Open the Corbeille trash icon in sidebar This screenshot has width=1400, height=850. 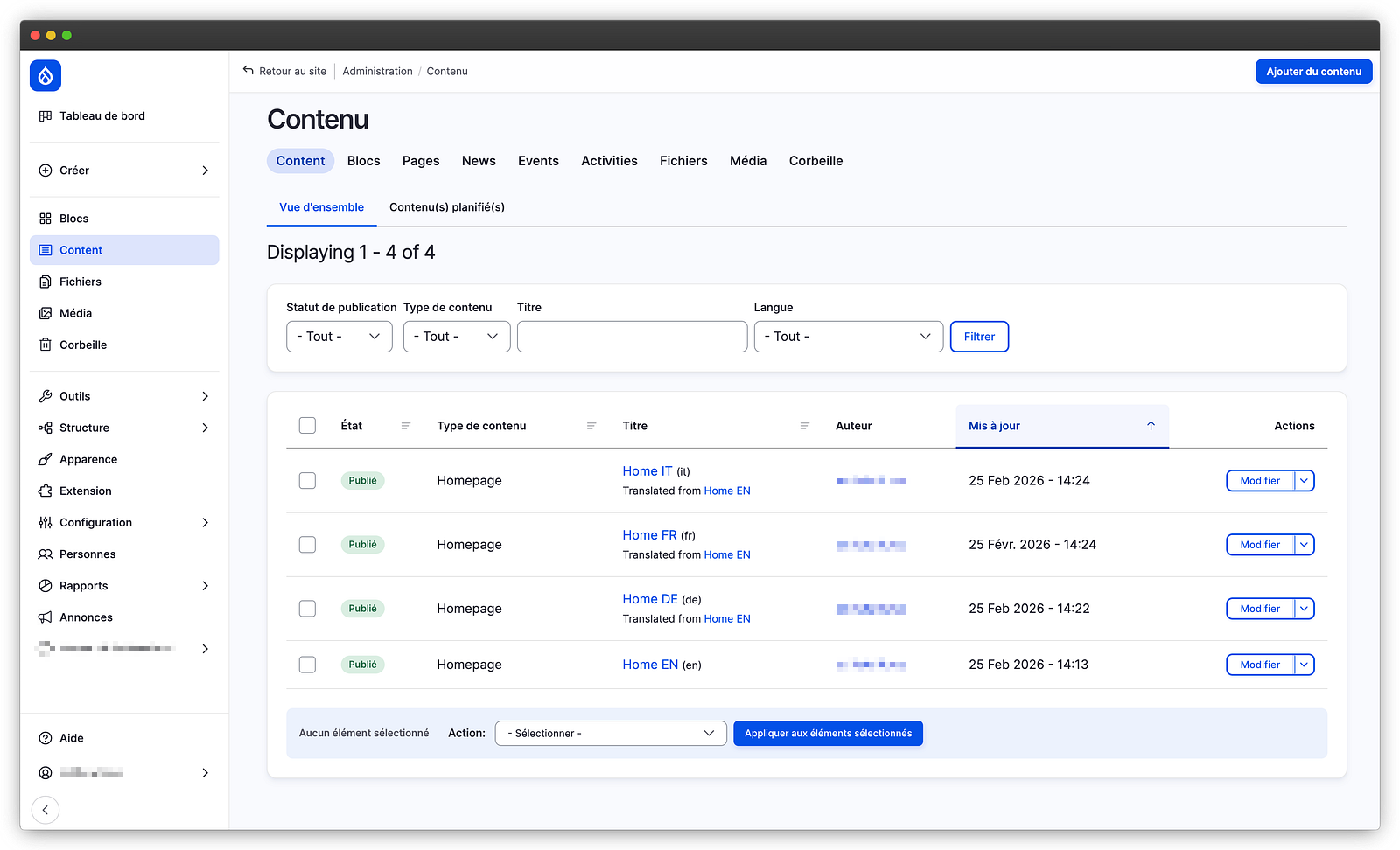(x=45, y=345)
